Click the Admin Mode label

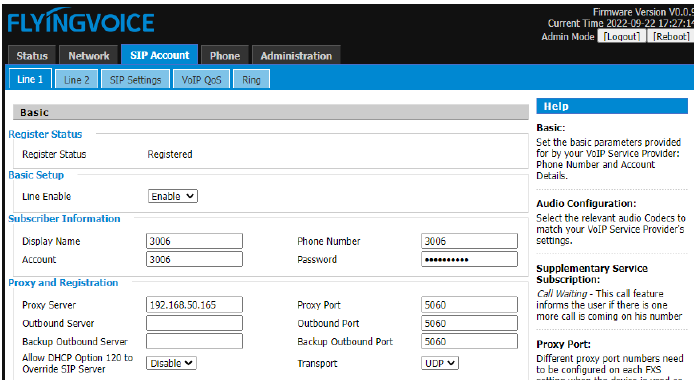point(568,37)
